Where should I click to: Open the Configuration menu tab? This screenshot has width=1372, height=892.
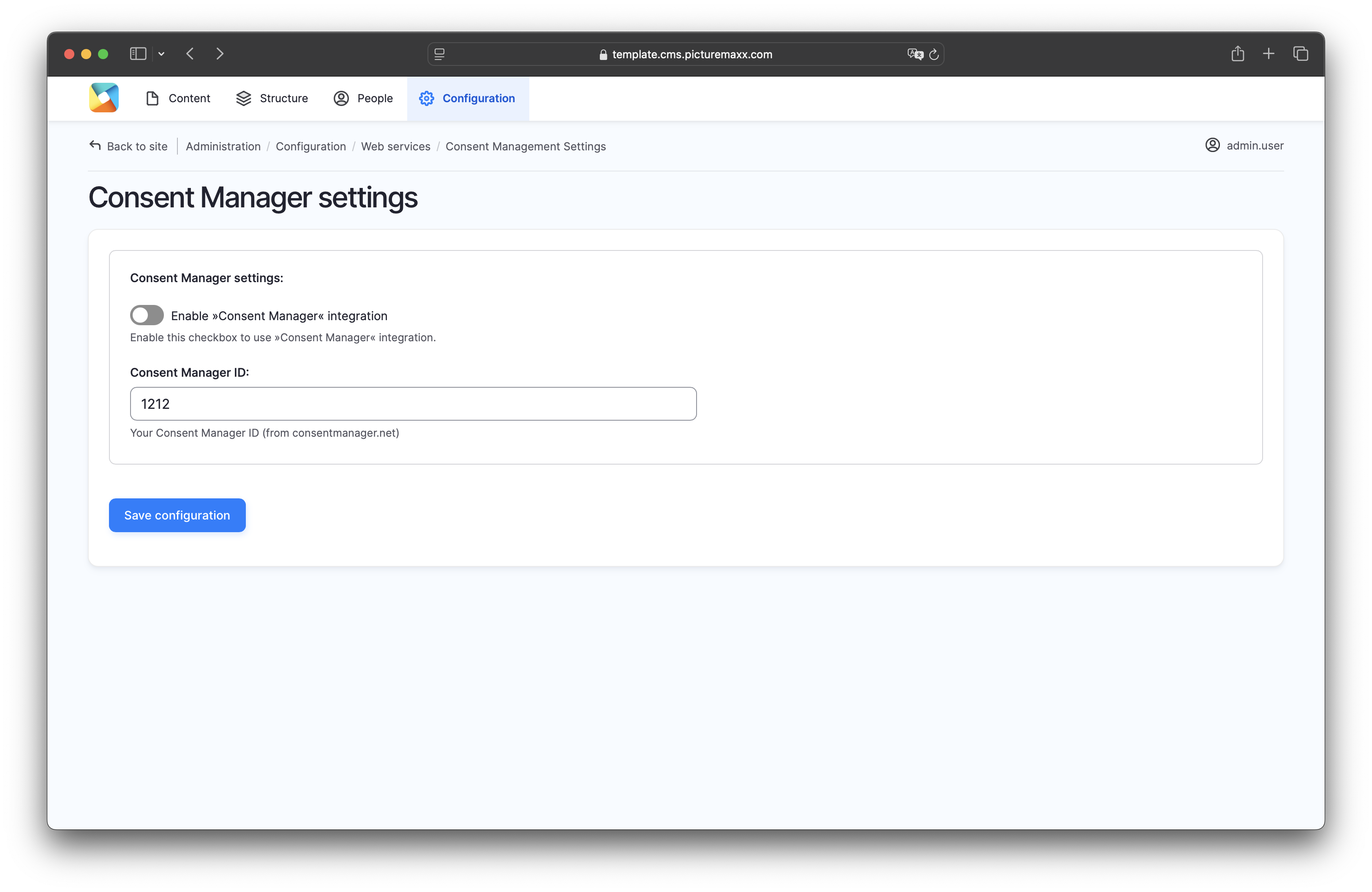[468, 98]
